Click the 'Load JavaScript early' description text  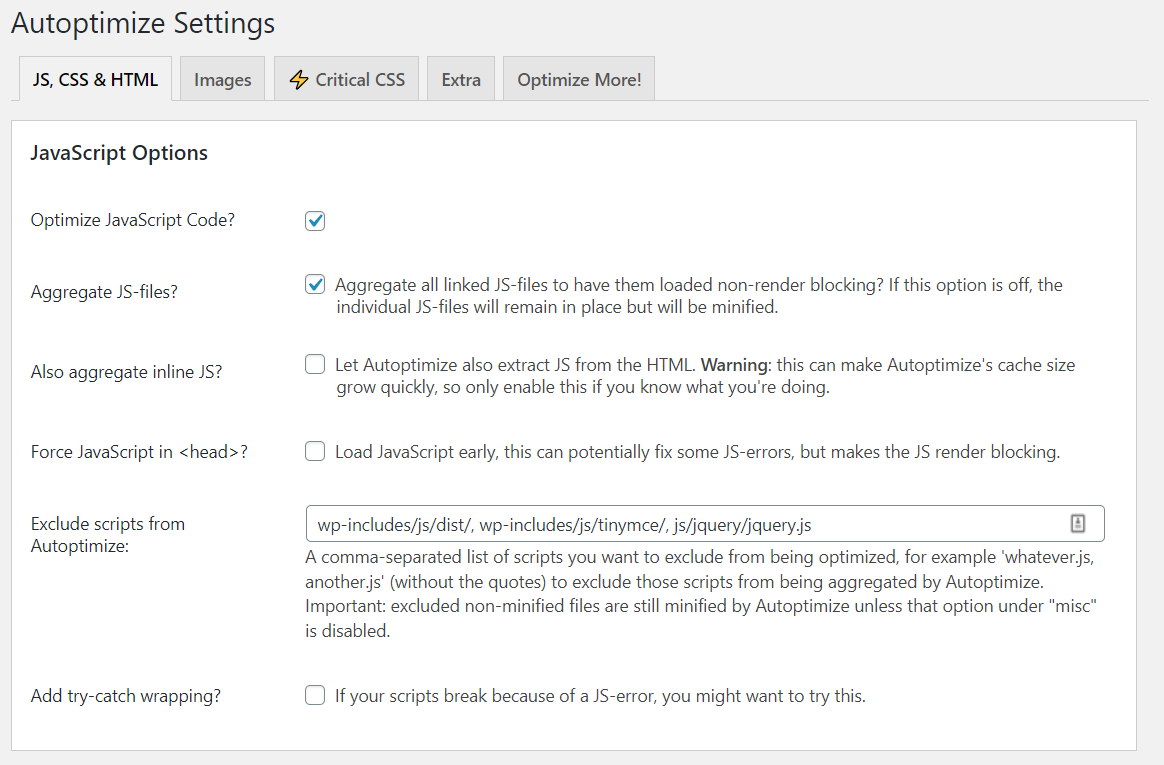click(697, 452)
